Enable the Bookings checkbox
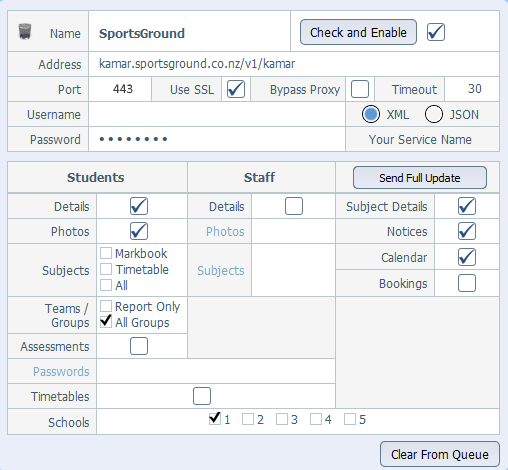 pyautogui.click(x=467, y=283)
